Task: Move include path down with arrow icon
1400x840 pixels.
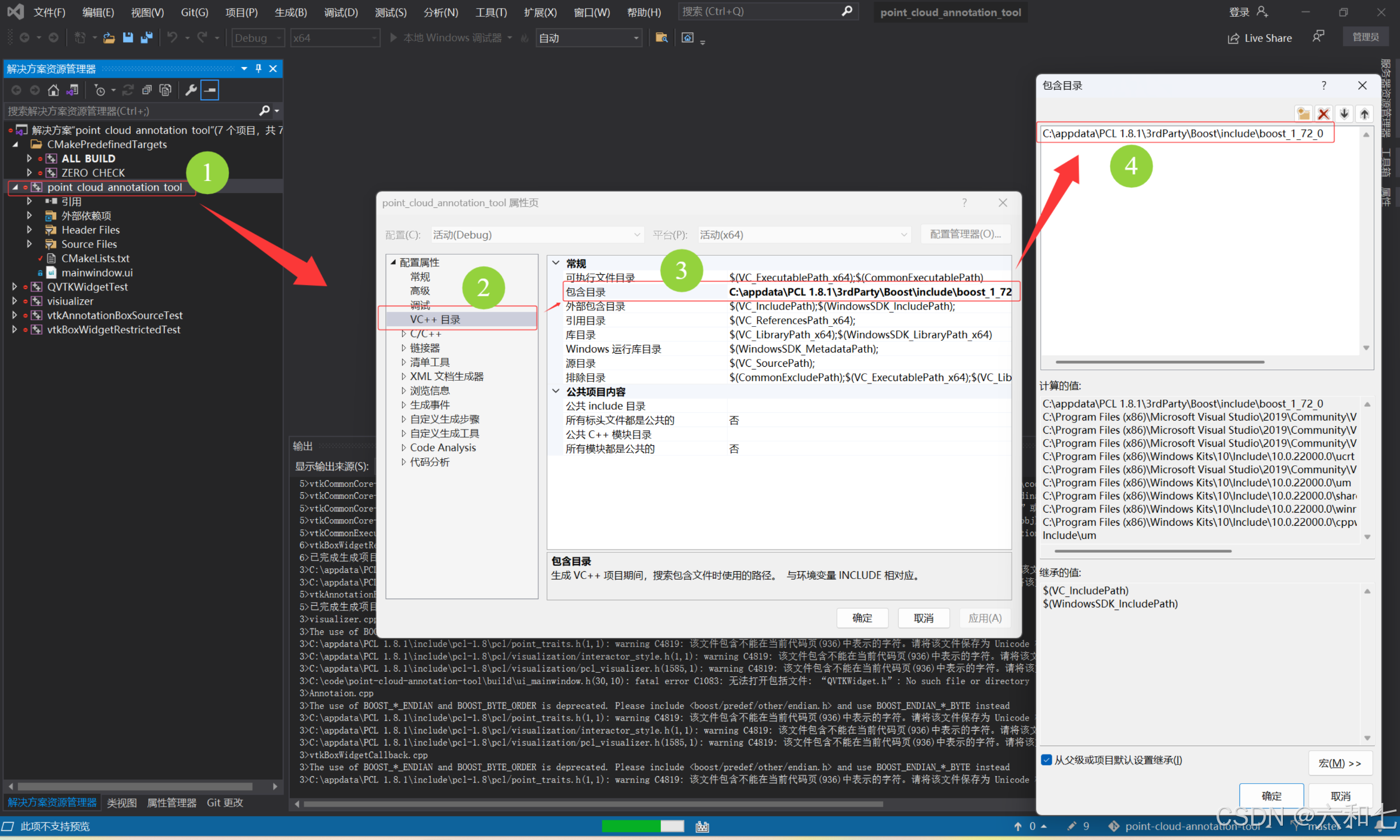Action: pos(1344,114)
